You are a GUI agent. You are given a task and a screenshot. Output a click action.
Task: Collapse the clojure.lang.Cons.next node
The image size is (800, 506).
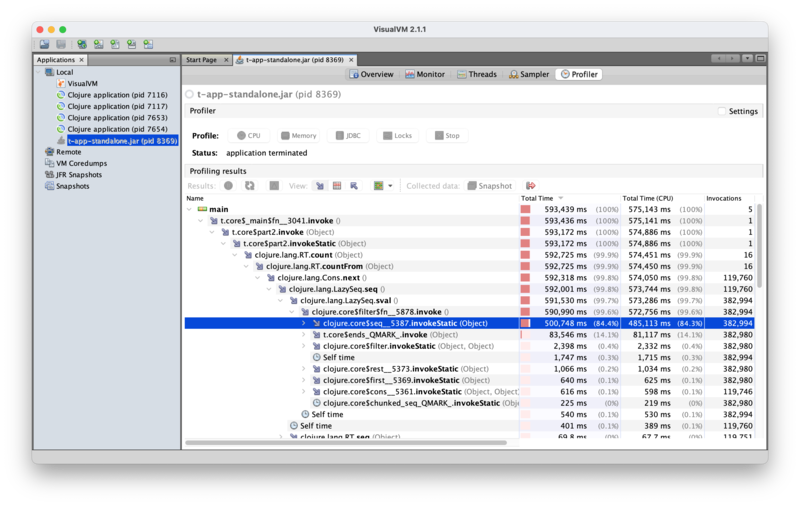[x=258, y=278]
